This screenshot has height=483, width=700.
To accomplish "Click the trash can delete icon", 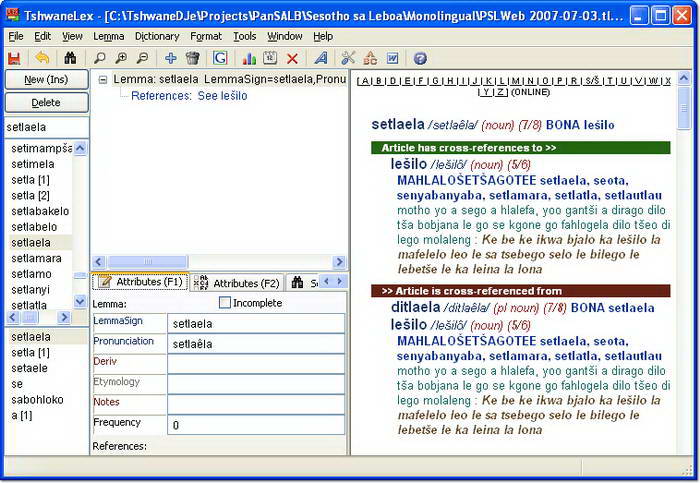I will tap(192, 58).
